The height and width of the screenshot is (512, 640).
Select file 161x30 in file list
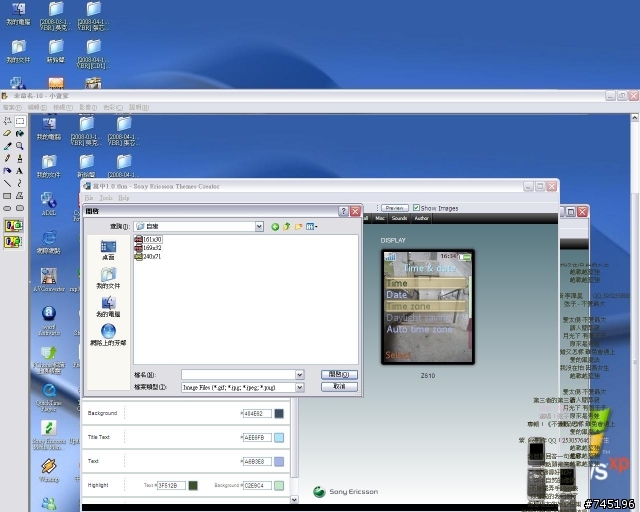point(148,239)
